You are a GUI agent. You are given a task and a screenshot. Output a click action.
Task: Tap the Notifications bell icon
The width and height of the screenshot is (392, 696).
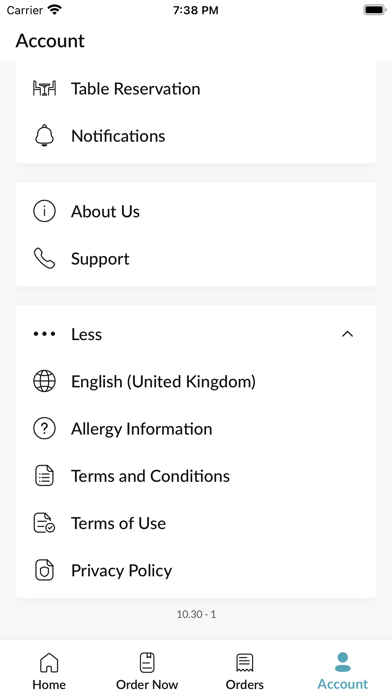(44, 135)
